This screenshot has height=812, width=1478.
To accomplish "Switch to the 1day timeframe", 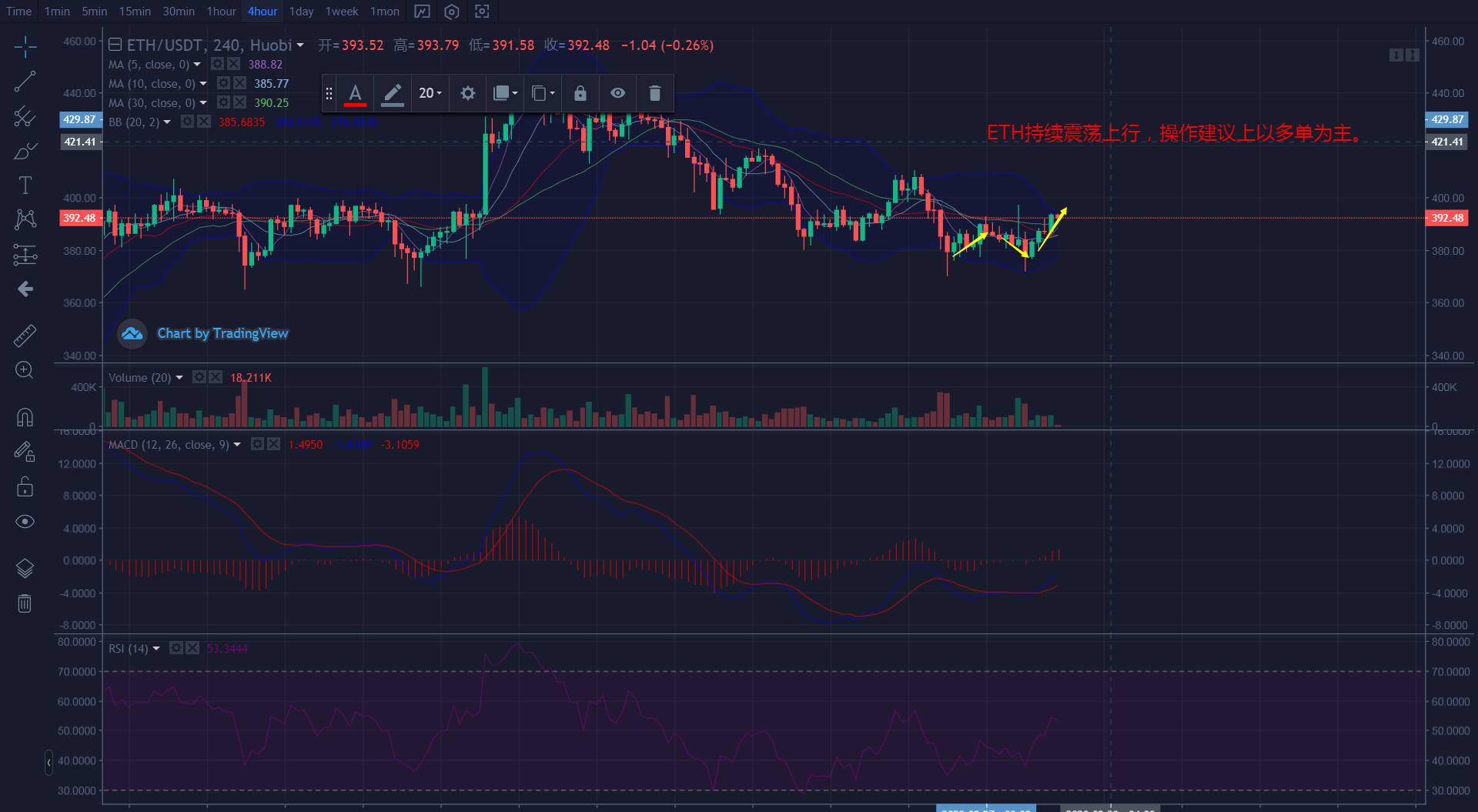I will click(301, 12).
